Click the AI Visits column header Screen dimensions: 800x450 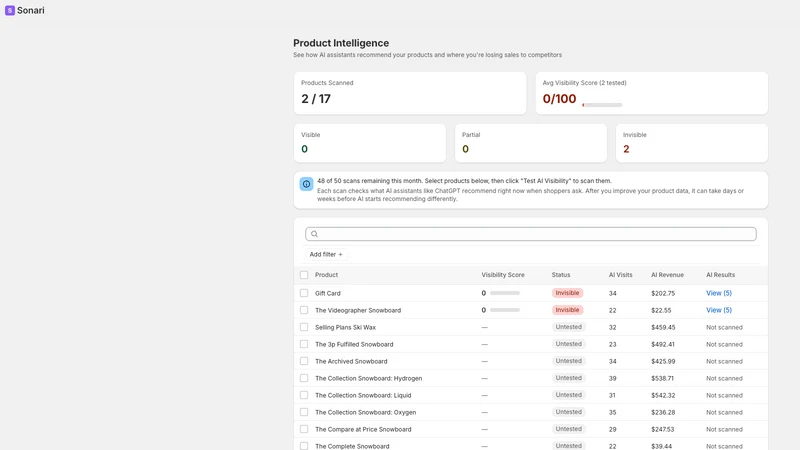(x=620, y=275)
